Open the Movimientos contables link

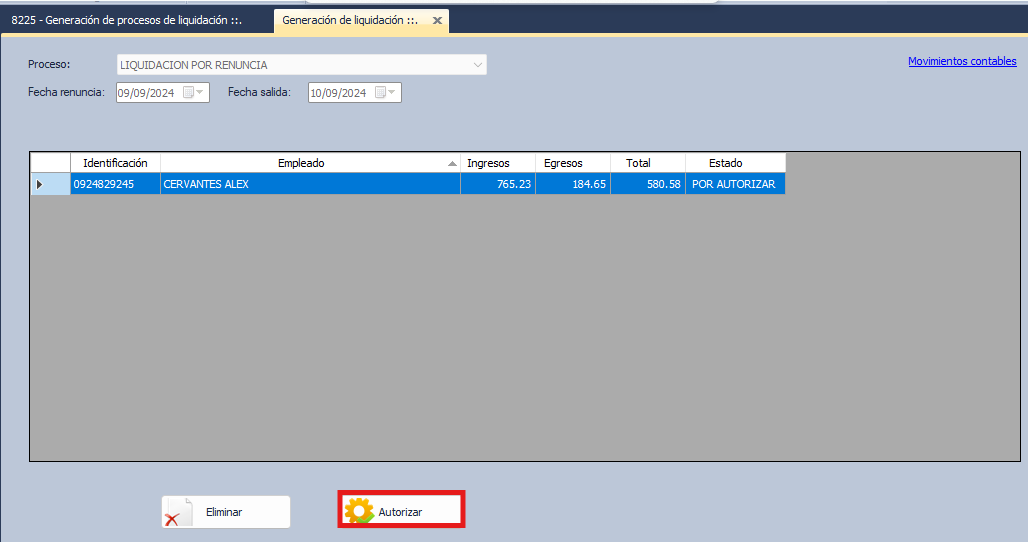(x=961, y=61)
